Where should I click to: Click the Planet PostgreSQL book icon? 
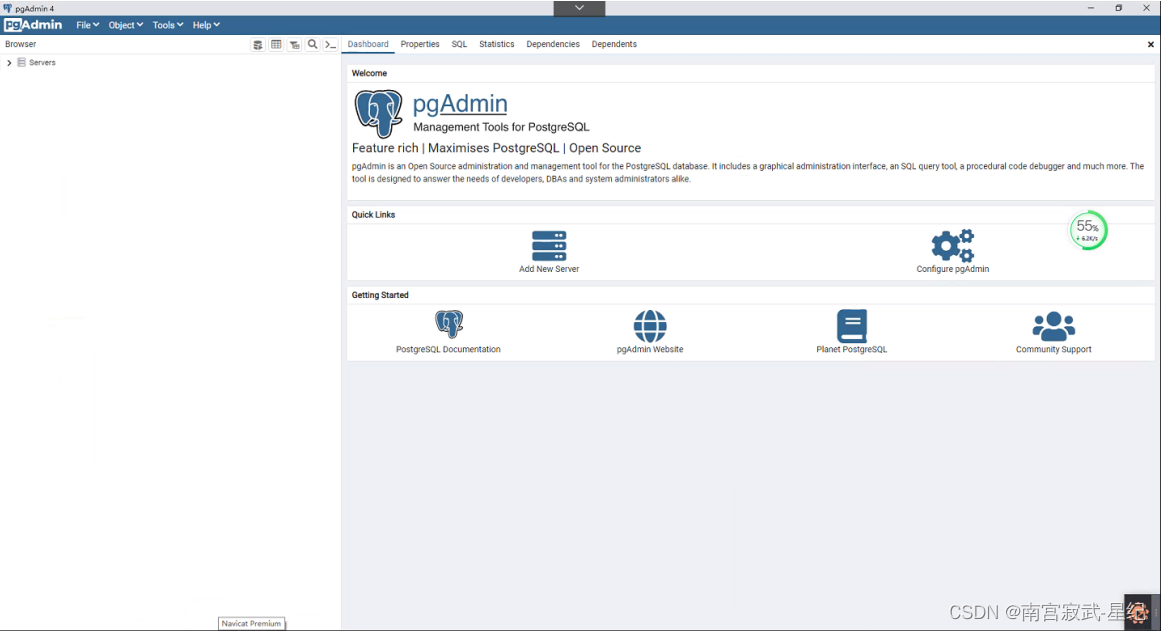pyautogui.click(x=851, y=326)
